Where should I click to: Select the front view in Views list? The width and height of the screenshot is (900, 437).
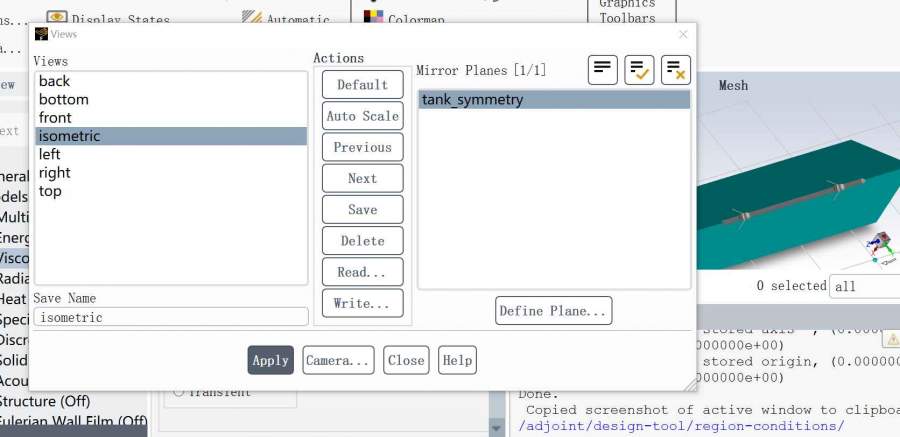pyautogui.click(x=170, y=118)
